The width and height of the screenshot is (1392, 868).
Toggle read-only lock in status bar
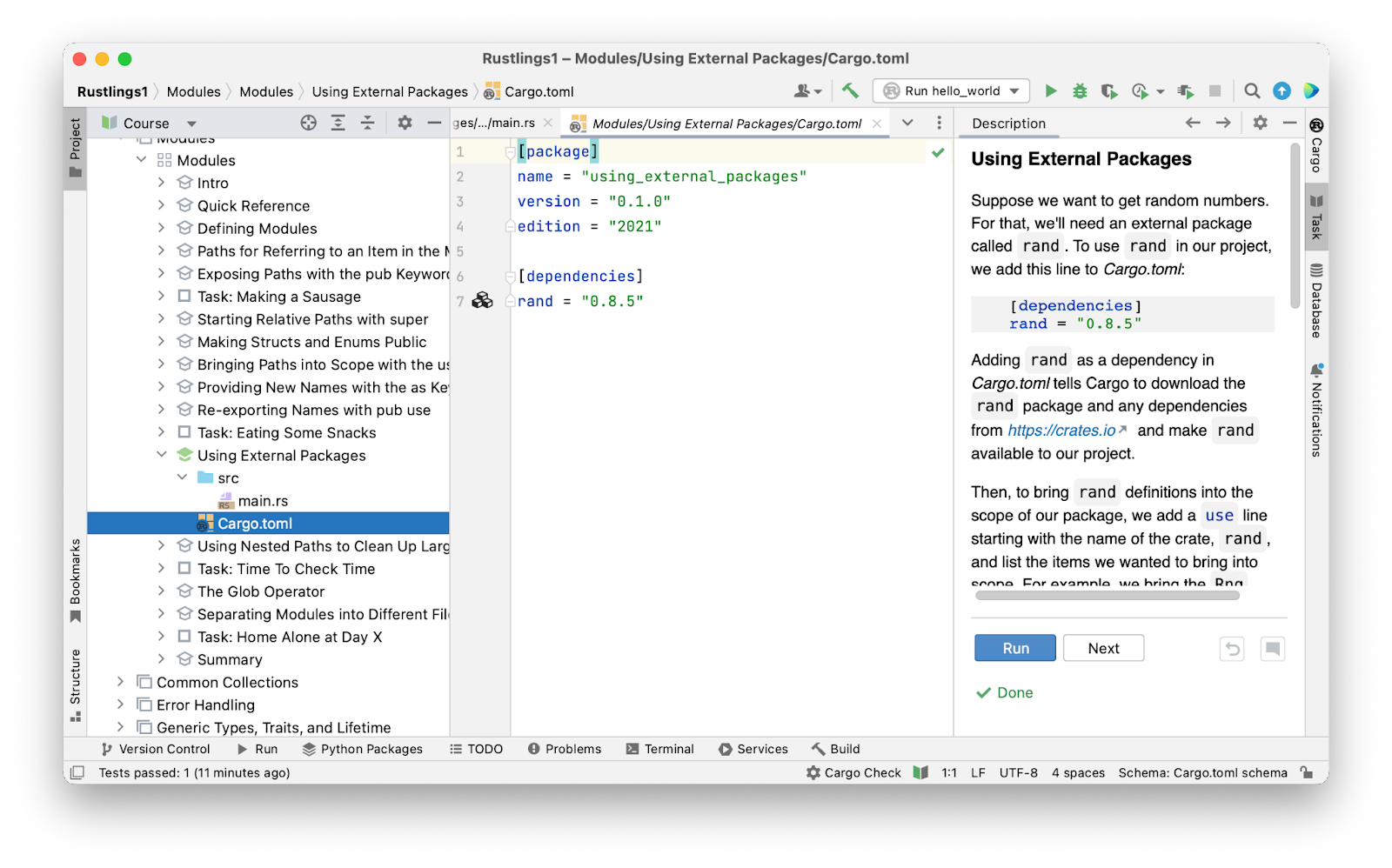pyautogui.click(x=1306, y=772)
